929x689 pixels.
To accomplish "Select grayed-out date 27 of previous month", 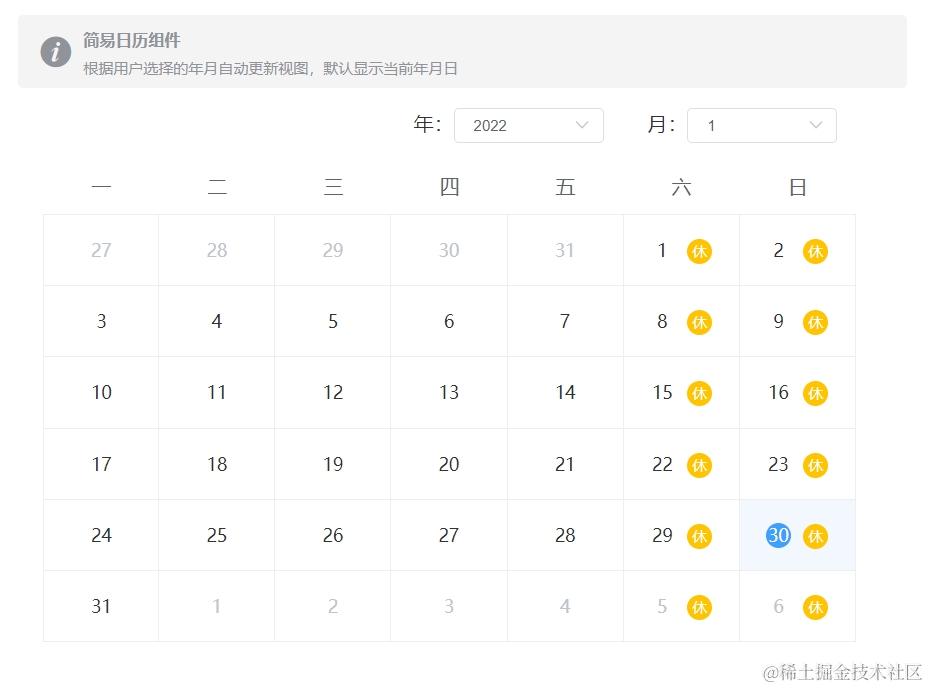I will 101,251.
